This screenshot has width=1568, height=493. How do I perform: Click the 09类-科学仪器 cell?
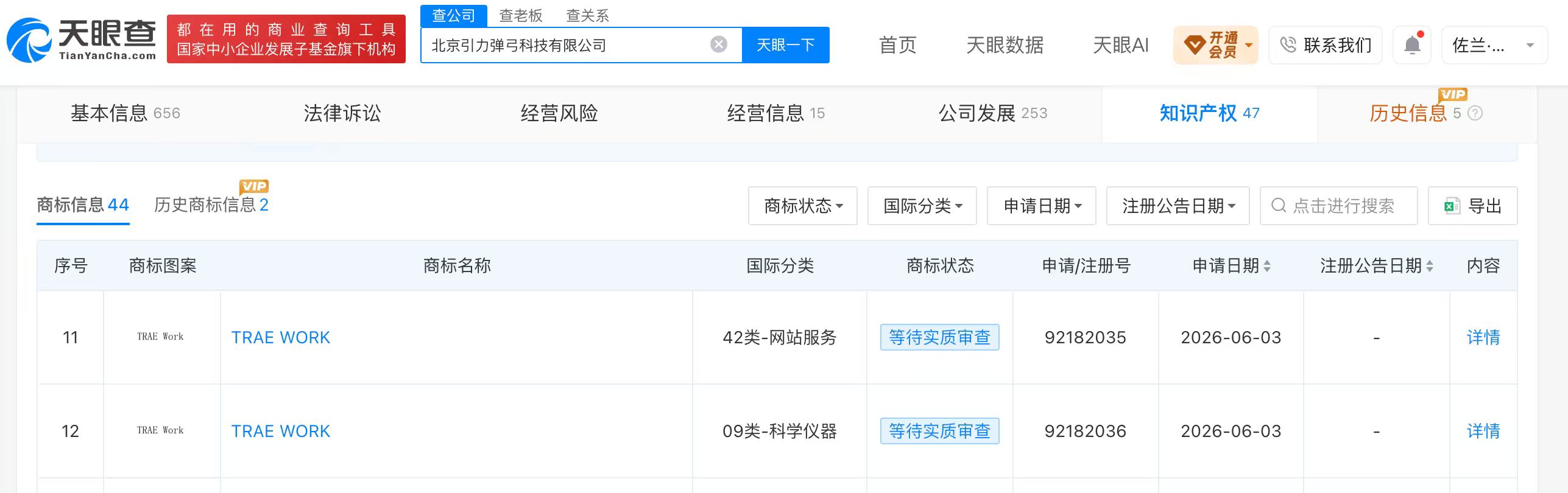(780, 432)
